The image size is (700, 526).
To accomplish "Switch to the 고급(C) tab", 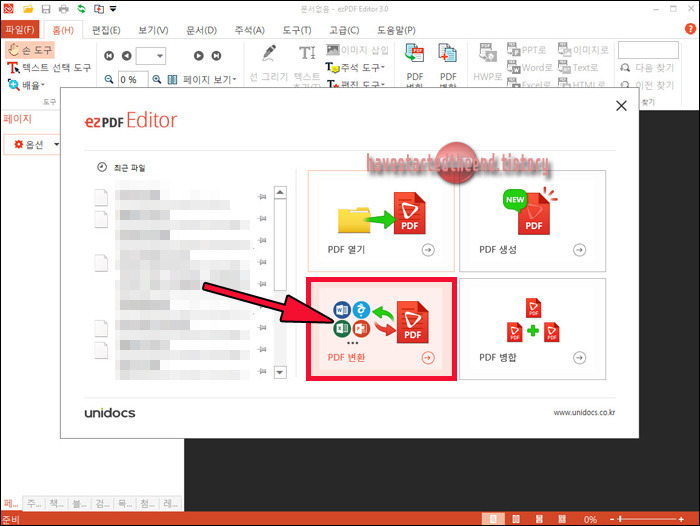I will click(344, 30).
